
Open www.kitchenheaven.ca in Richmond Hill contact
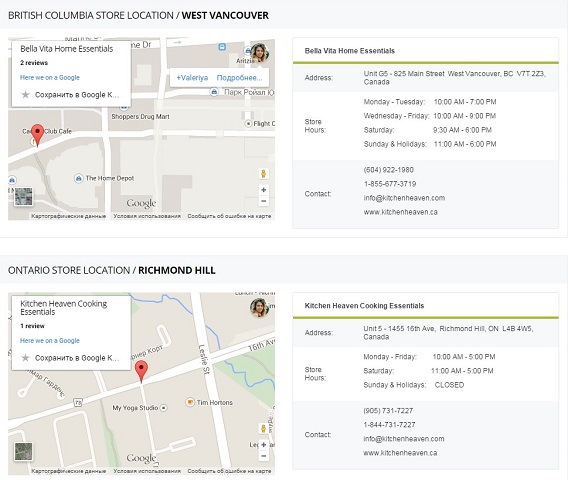pos(400,453)
